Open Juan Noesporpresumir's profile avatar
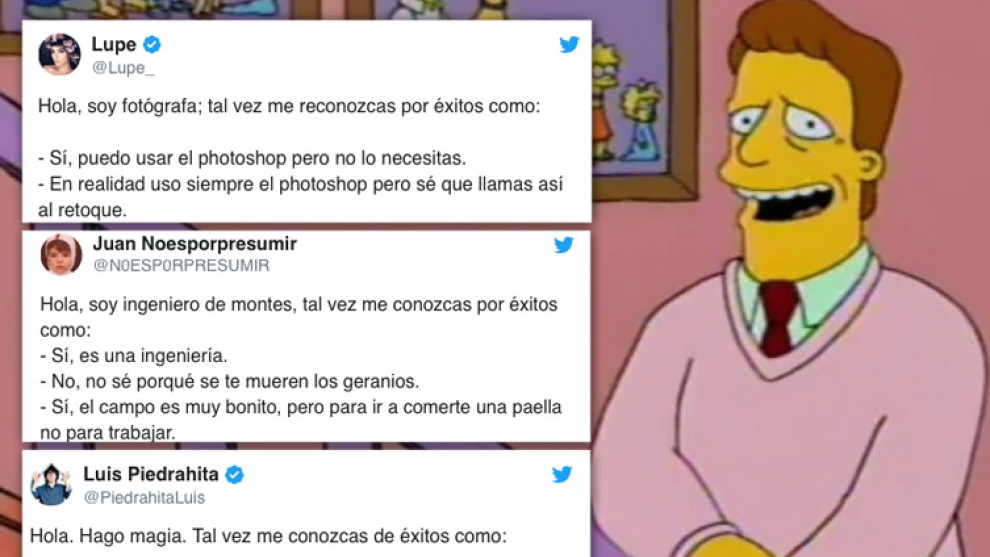The width and height of the screenshot is (990, 557). pos(61,255)
